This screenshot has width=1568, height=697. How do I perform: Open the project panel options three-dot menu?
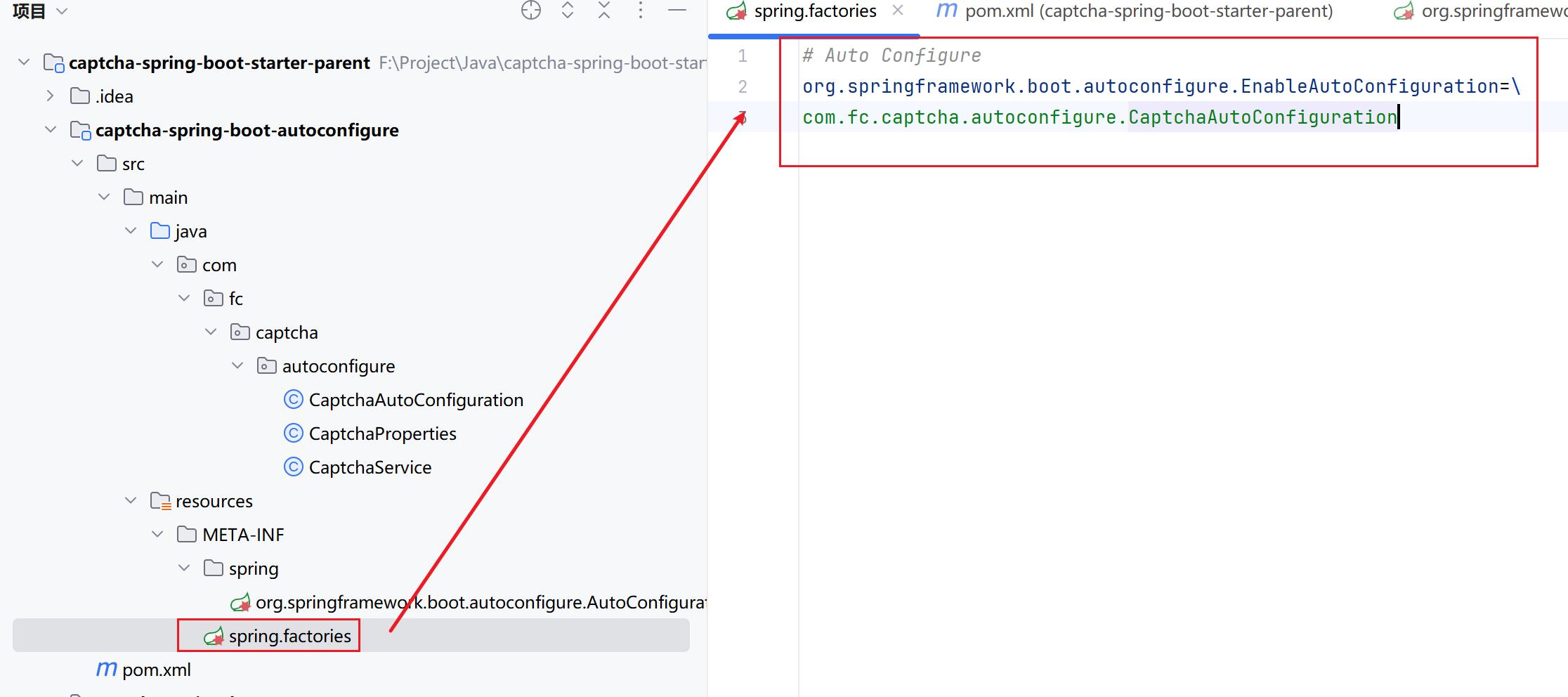tap(641, 11)
